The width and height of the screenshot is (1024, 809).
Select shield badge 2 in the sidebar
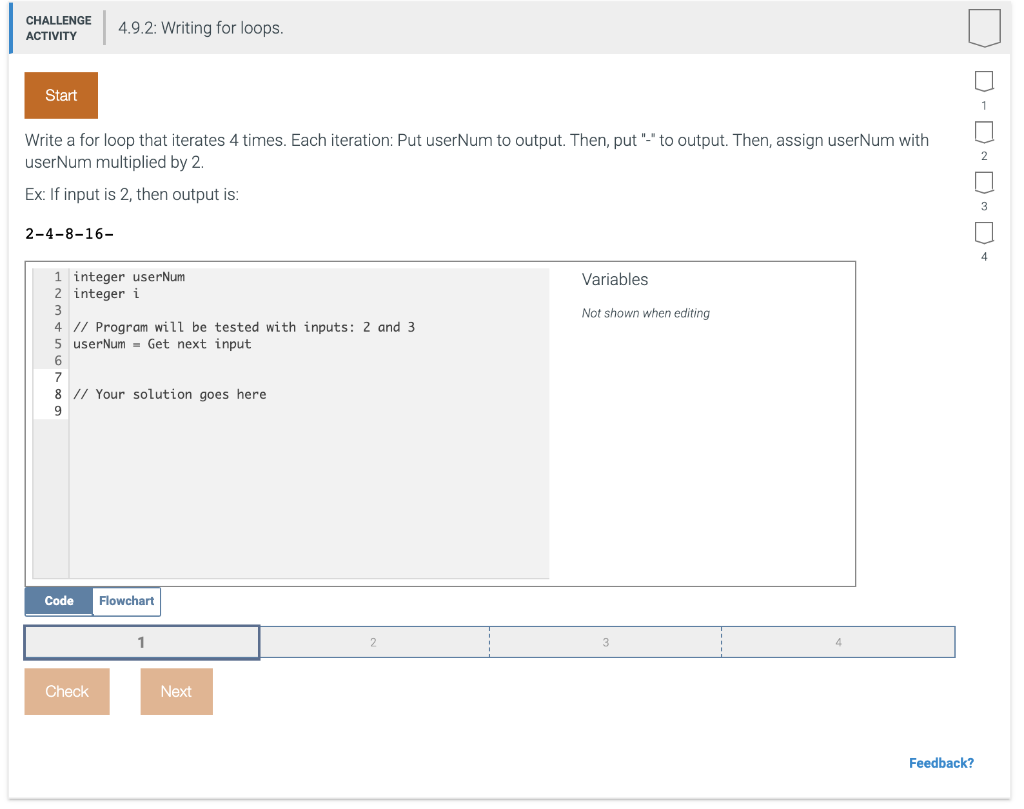[x=983, y=132]
